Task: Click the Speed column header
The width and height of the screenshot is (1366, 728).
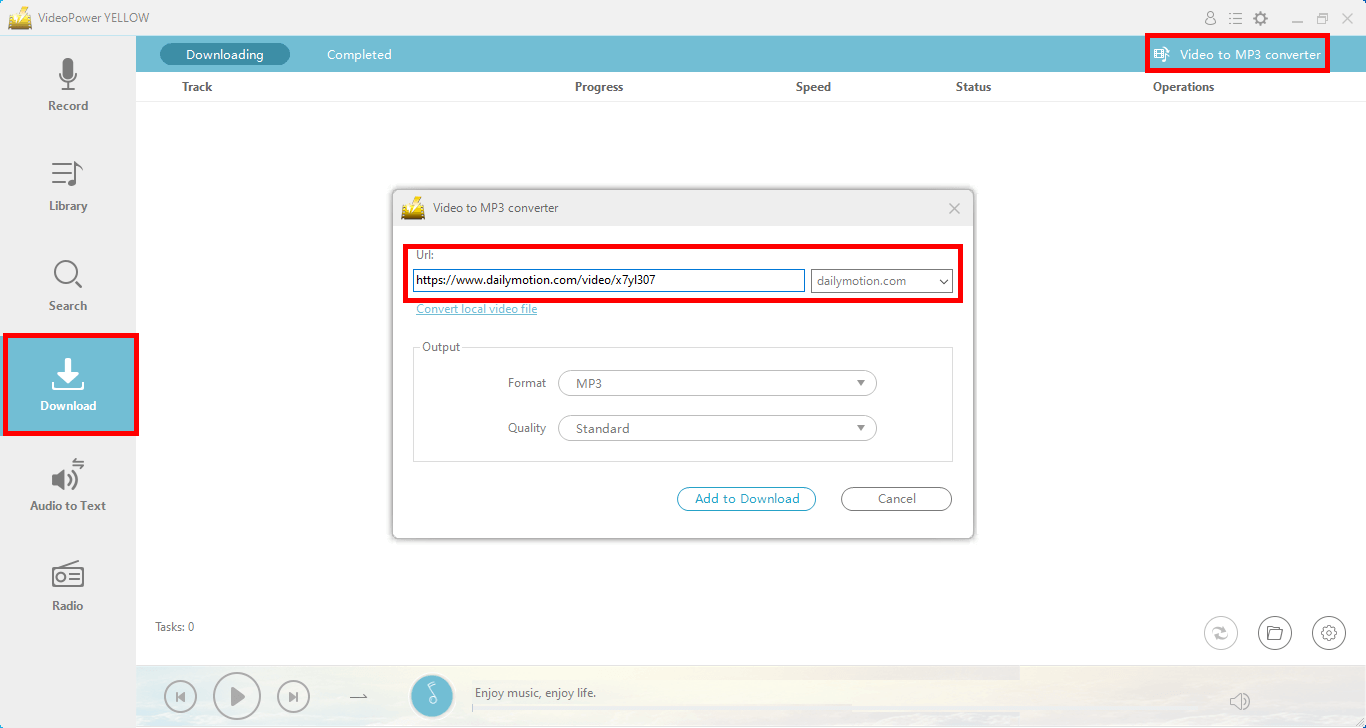Action: 813,87
